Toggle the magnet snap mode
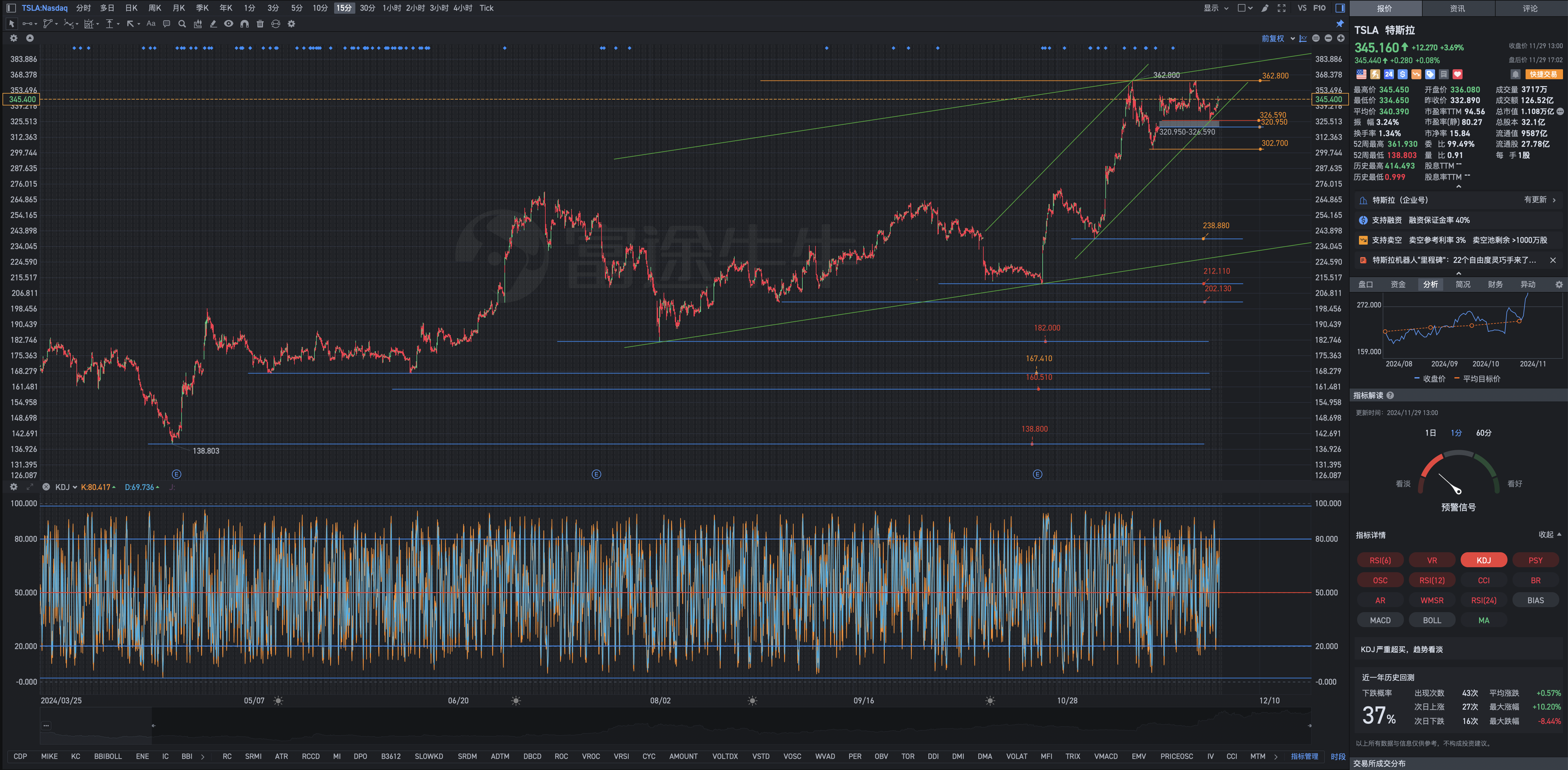Screen dimensions: 1568x770 coord(244,24)
